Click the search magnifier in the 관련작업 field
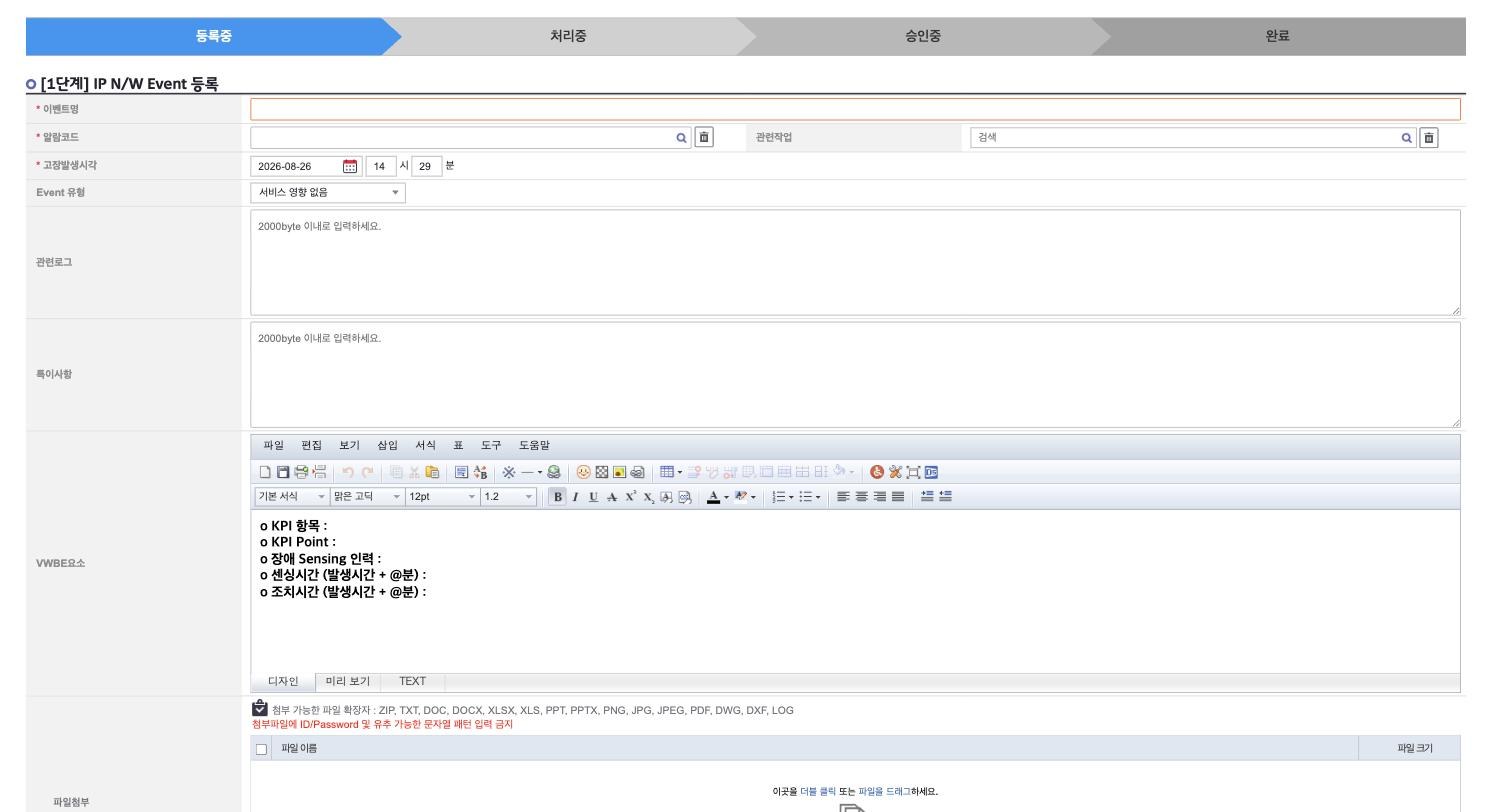Image resolution: width=1492 pixels, height=812 pixels. click(x=1407, y=138)
